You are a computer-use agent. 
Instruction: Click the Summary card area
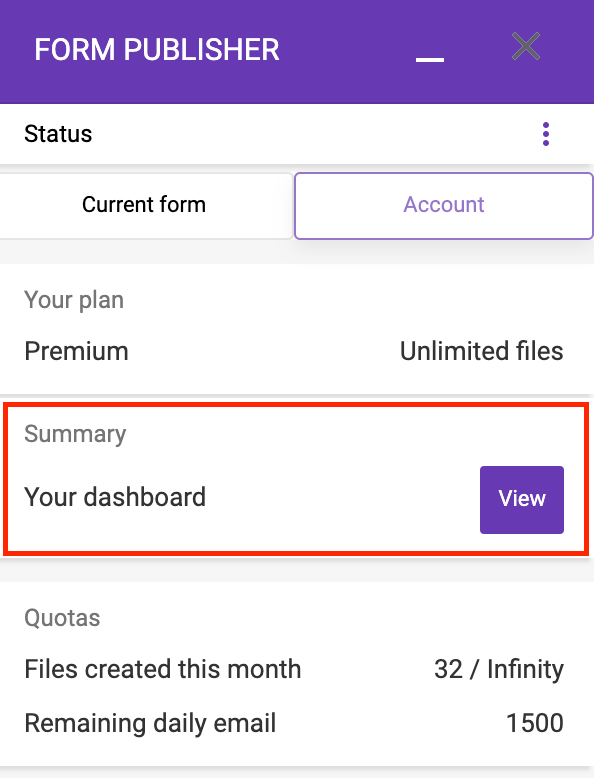[296, 479]
